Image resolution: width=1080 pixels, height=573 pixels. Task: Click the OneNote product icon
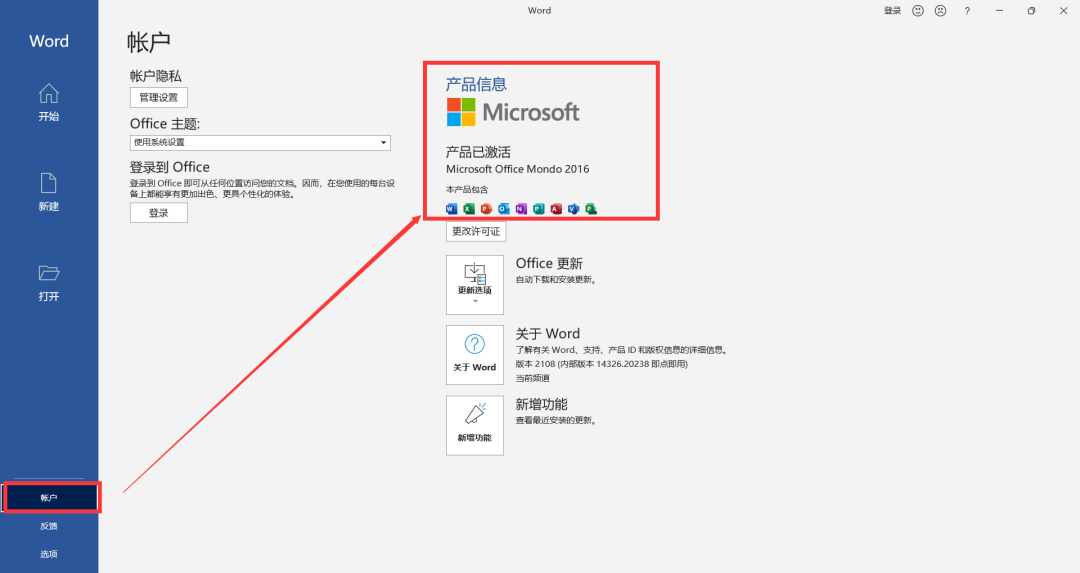[521, 209]
